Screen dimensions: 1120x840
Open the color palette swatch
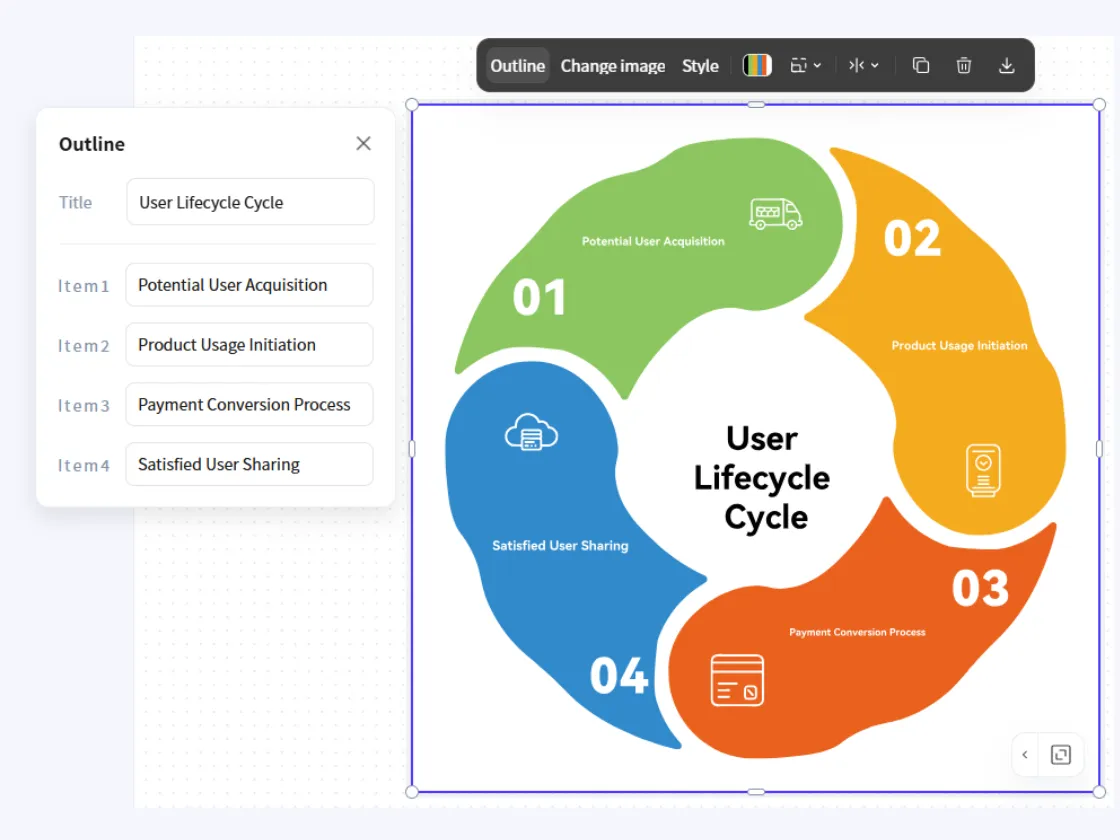coord(757,66)
